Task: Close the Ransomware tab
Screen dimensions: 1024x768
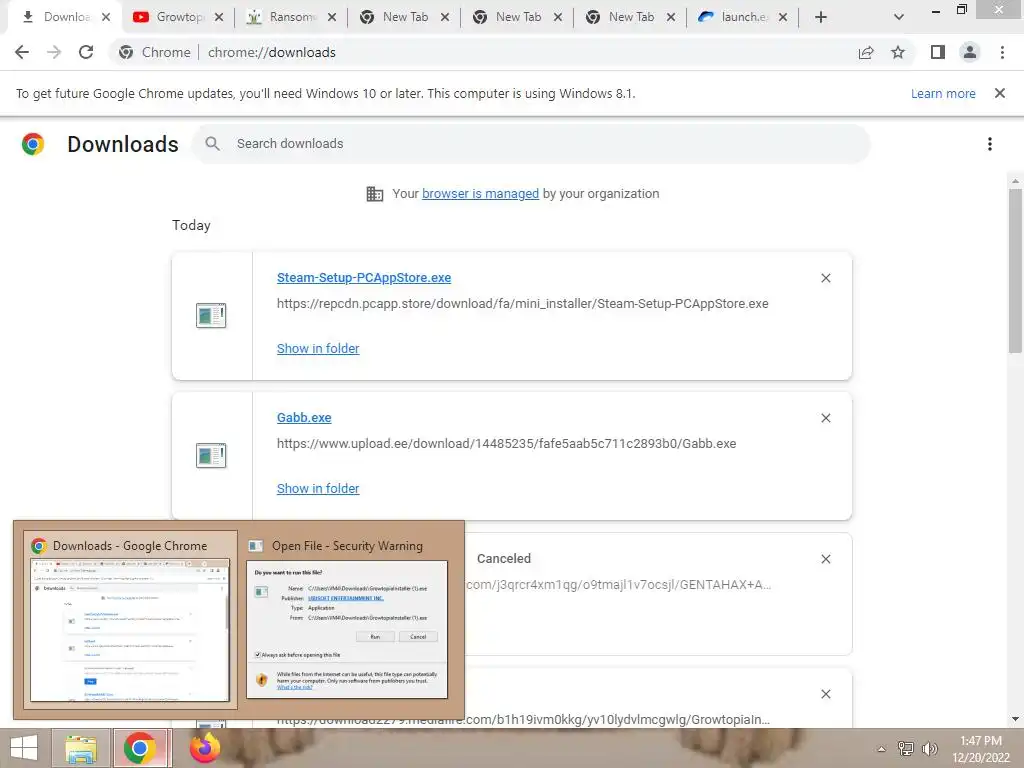Action: point(332,17)
